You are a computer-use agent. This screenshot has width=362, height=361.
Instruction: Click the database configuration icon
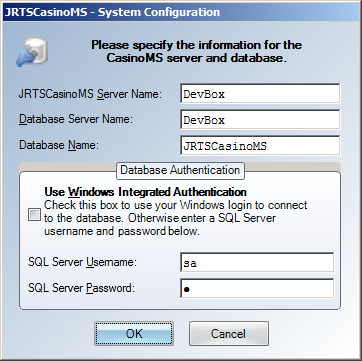(x=32, y=52)
